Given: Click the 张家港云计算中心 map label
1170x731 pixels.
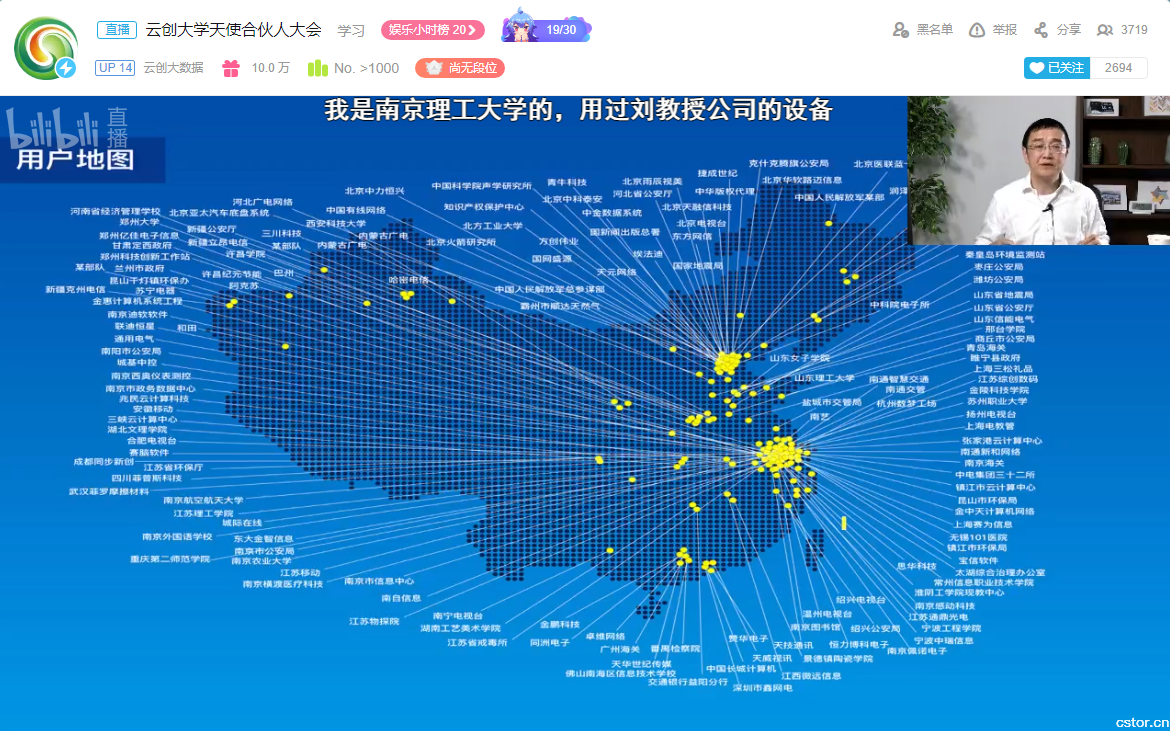Looking at the screenshot, I should click(x=1001, y=441).
